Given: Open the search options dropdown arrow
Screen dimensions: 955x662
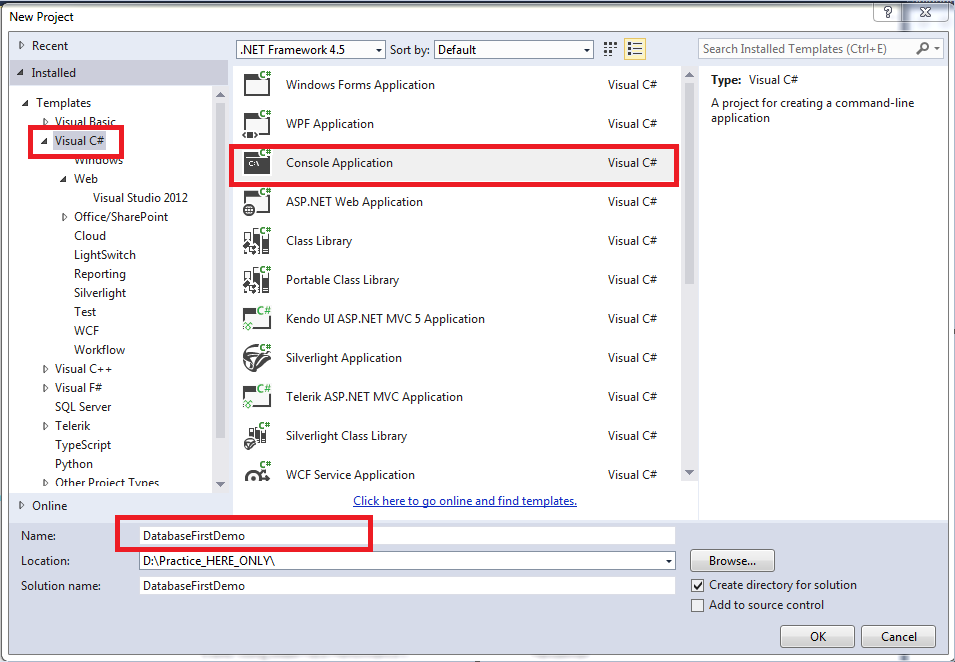Looking at the screenshot, I should coord(937,49).
